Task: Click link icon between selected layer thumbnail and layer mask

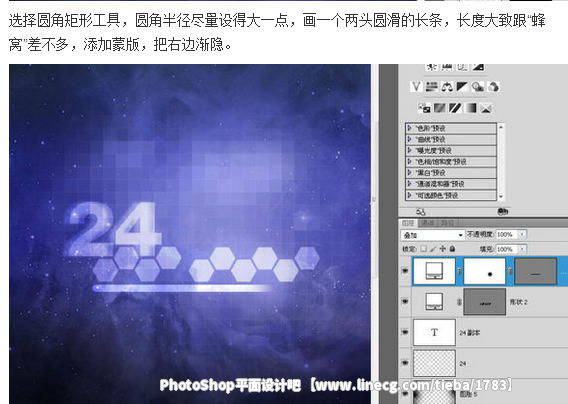Action: (460, 271)
